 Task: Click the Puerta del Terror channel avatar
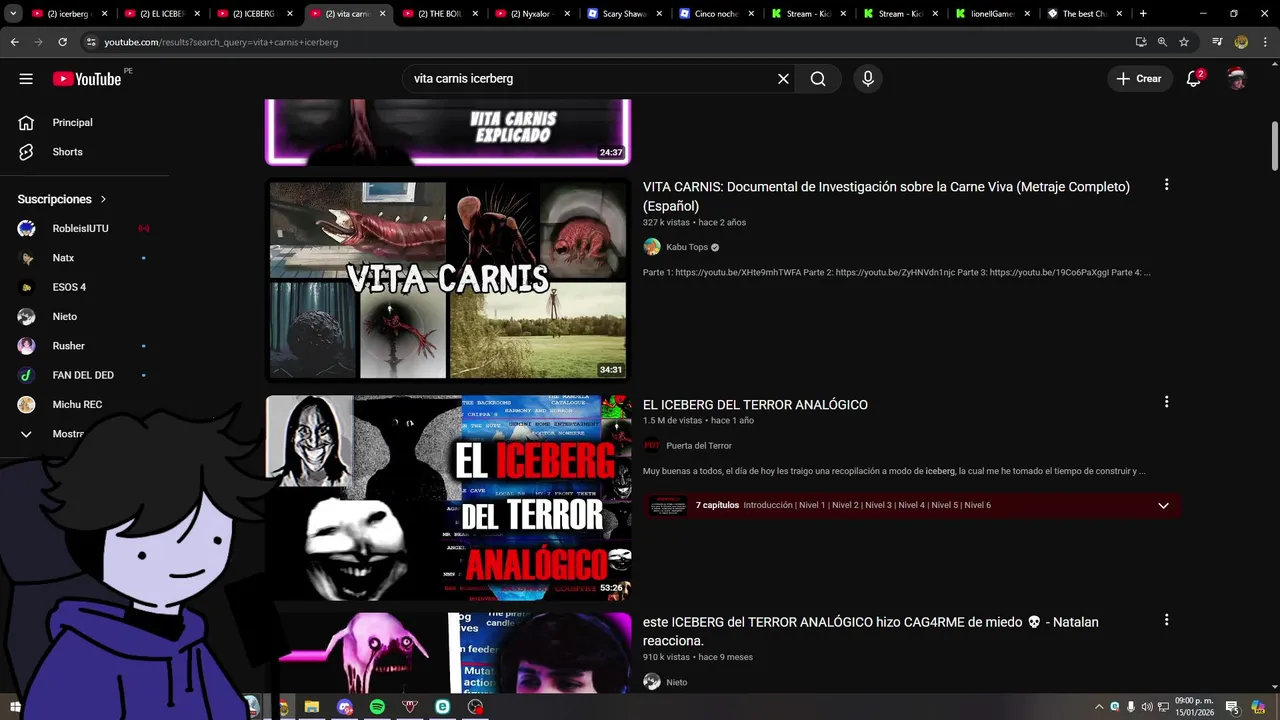click(652, 446)
